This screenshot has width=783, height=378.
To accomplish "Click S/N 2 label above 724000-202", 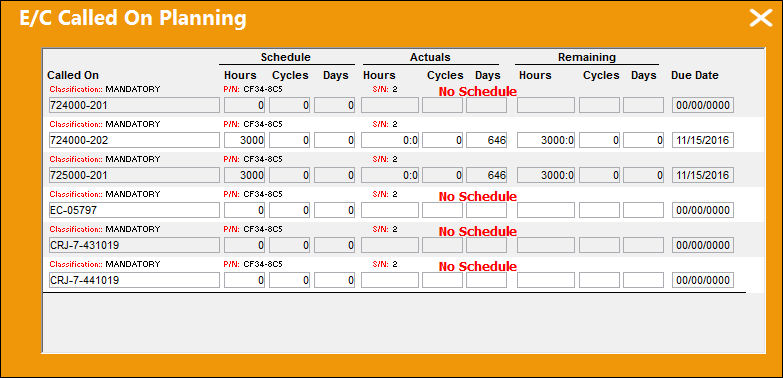I will (385, 124).
